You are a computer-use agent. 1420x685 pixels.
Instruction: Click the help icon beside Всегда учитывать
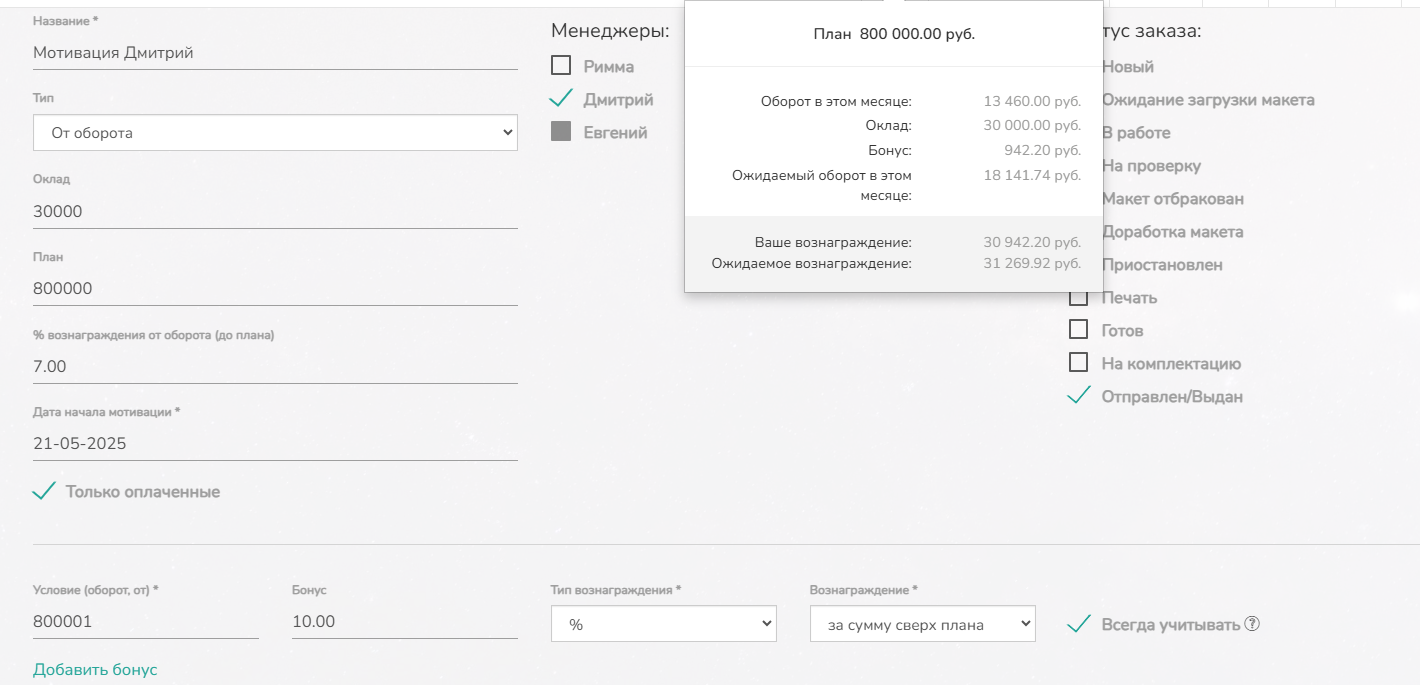coord(1252,624)
